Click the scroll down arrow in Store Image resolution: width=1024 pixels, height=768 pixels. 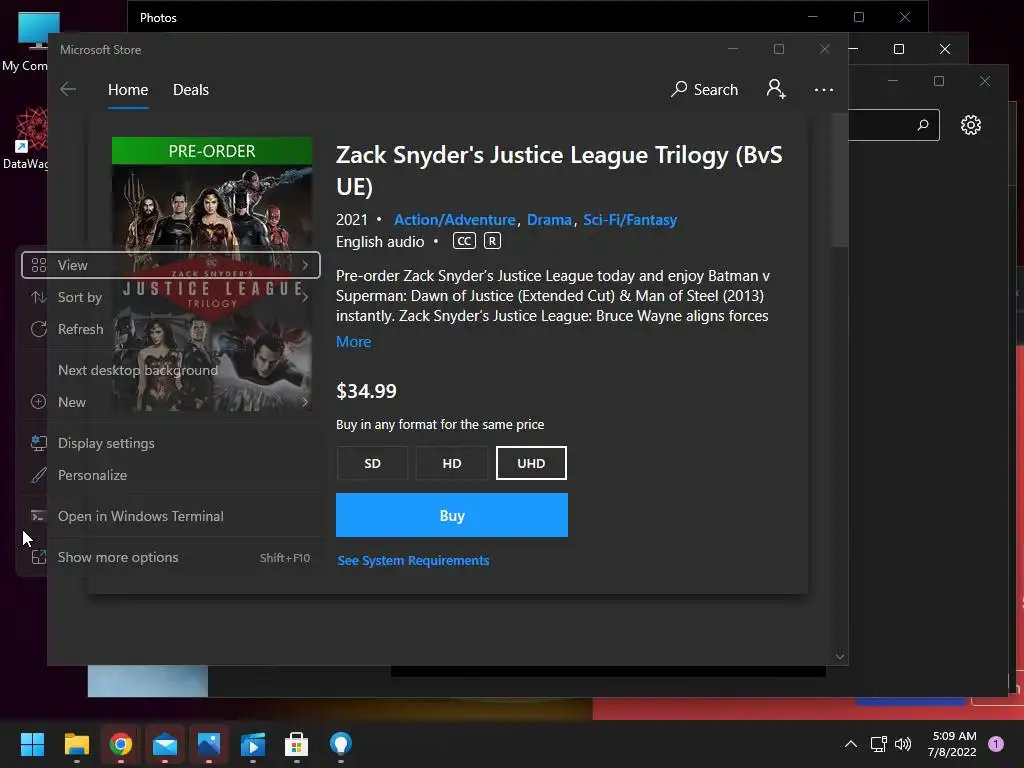tap(840, 656)
